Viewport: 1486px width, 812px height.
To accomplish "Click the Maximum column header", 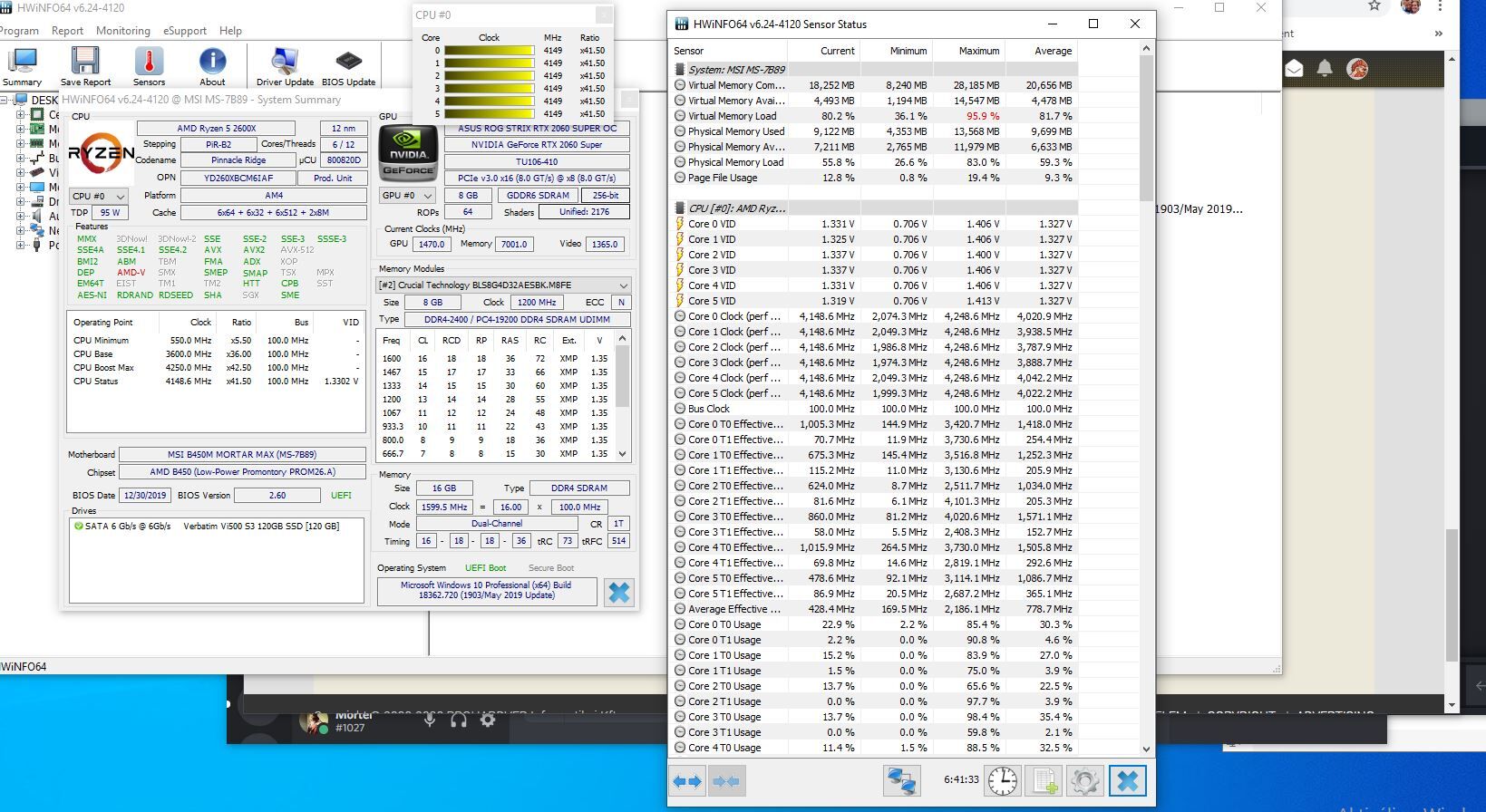I will coord(969,51).
